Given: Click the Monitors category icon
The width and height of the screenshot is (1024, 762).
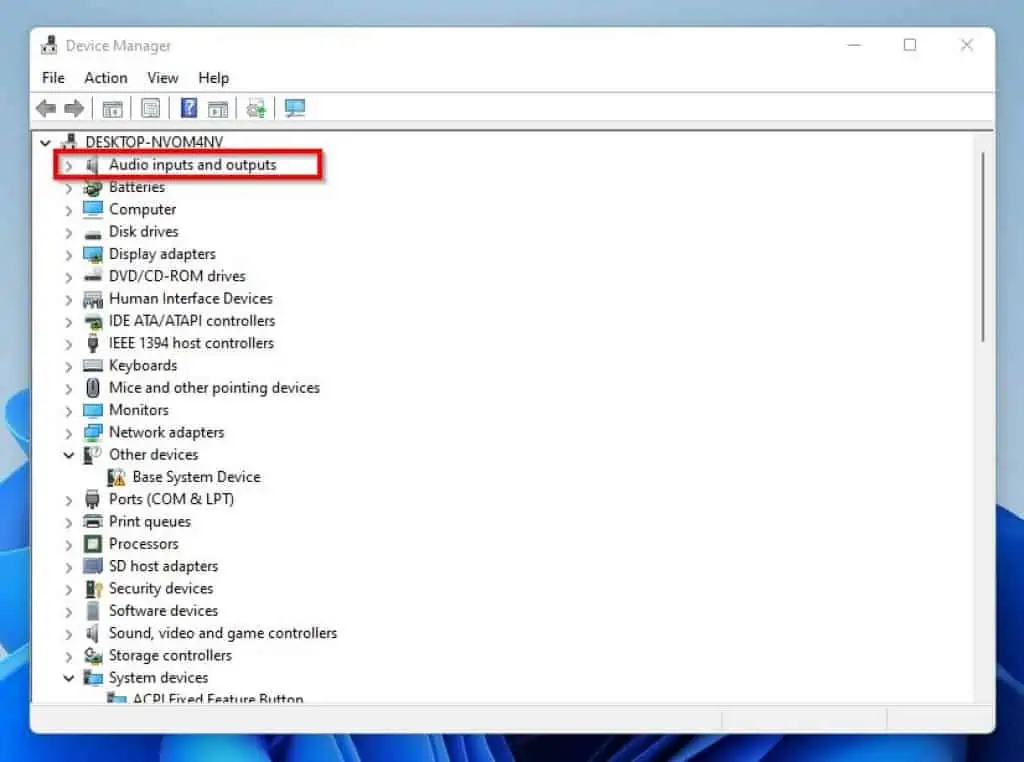Looking at the screenshot, I should pos(92,410).
